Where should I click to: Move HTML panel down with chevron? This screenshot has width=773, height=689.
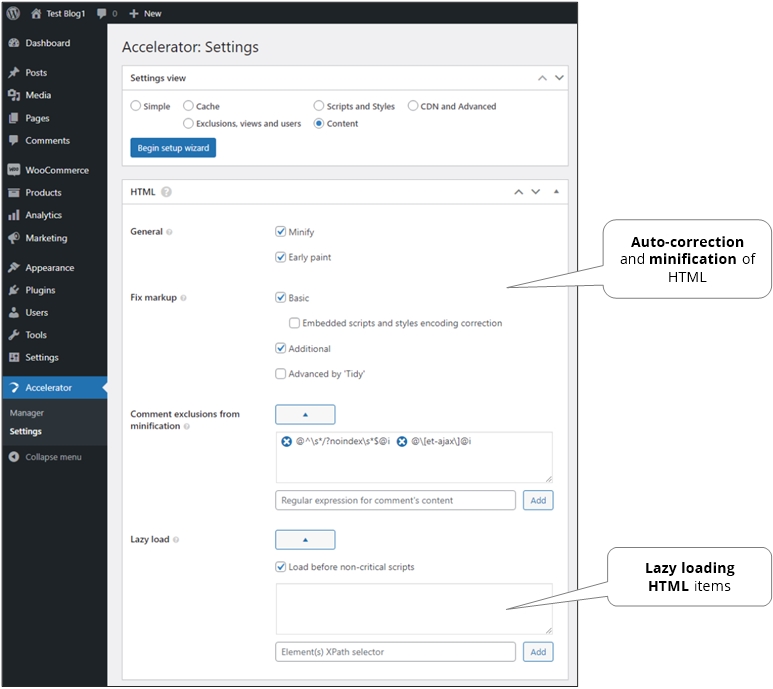click(535, 192)
